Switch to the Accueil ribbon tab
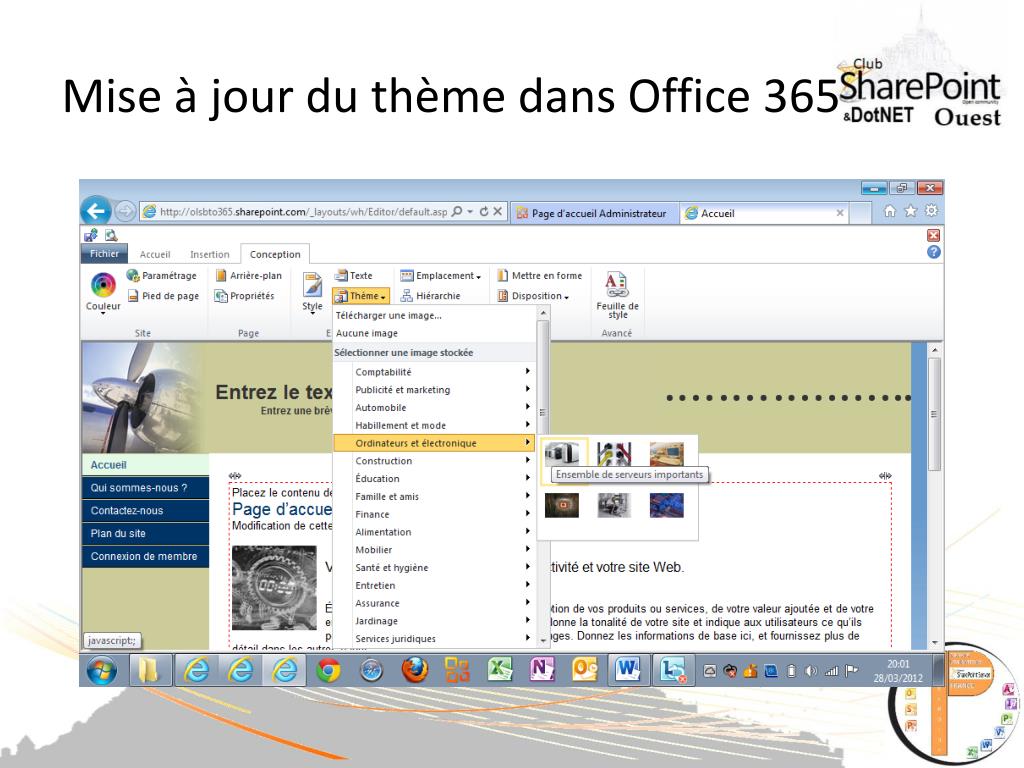 point(155,254)
